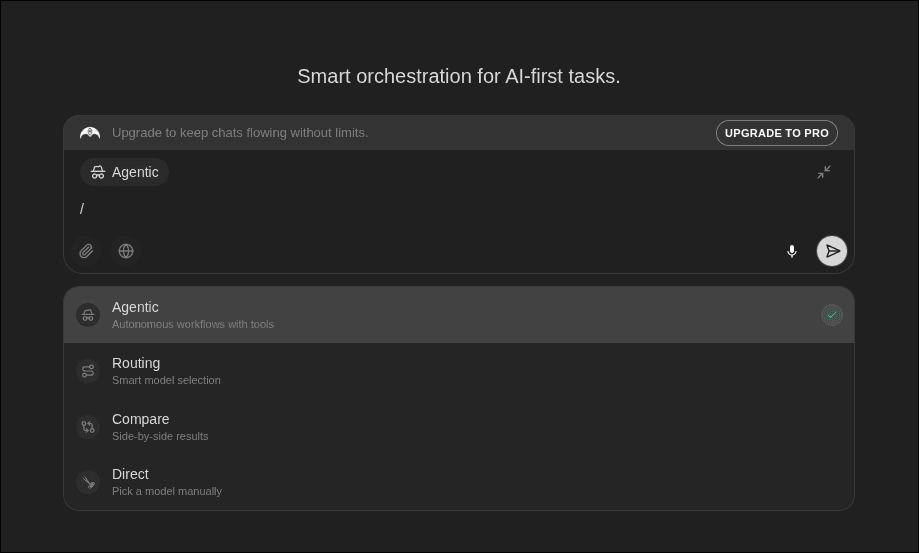Image resolution: width=919 pixels, height=553 pixels.
Task: Click the globe web search icon
Action: pyautogui.click(x=126, y=251)
